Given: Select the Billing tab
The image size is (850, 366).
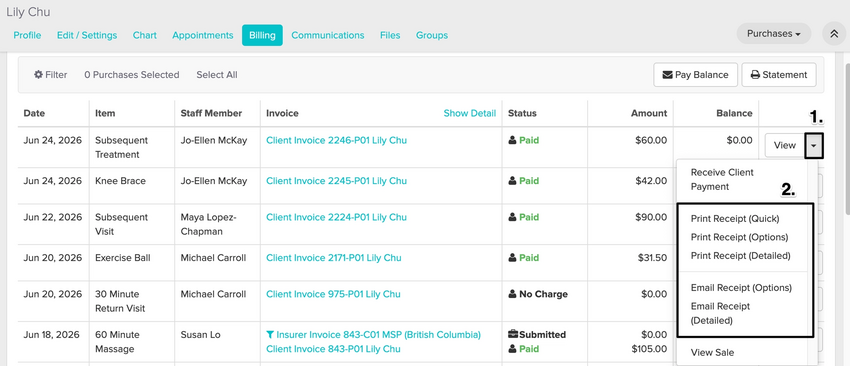Looking at the screenshot, I should (x=262, y=35).
